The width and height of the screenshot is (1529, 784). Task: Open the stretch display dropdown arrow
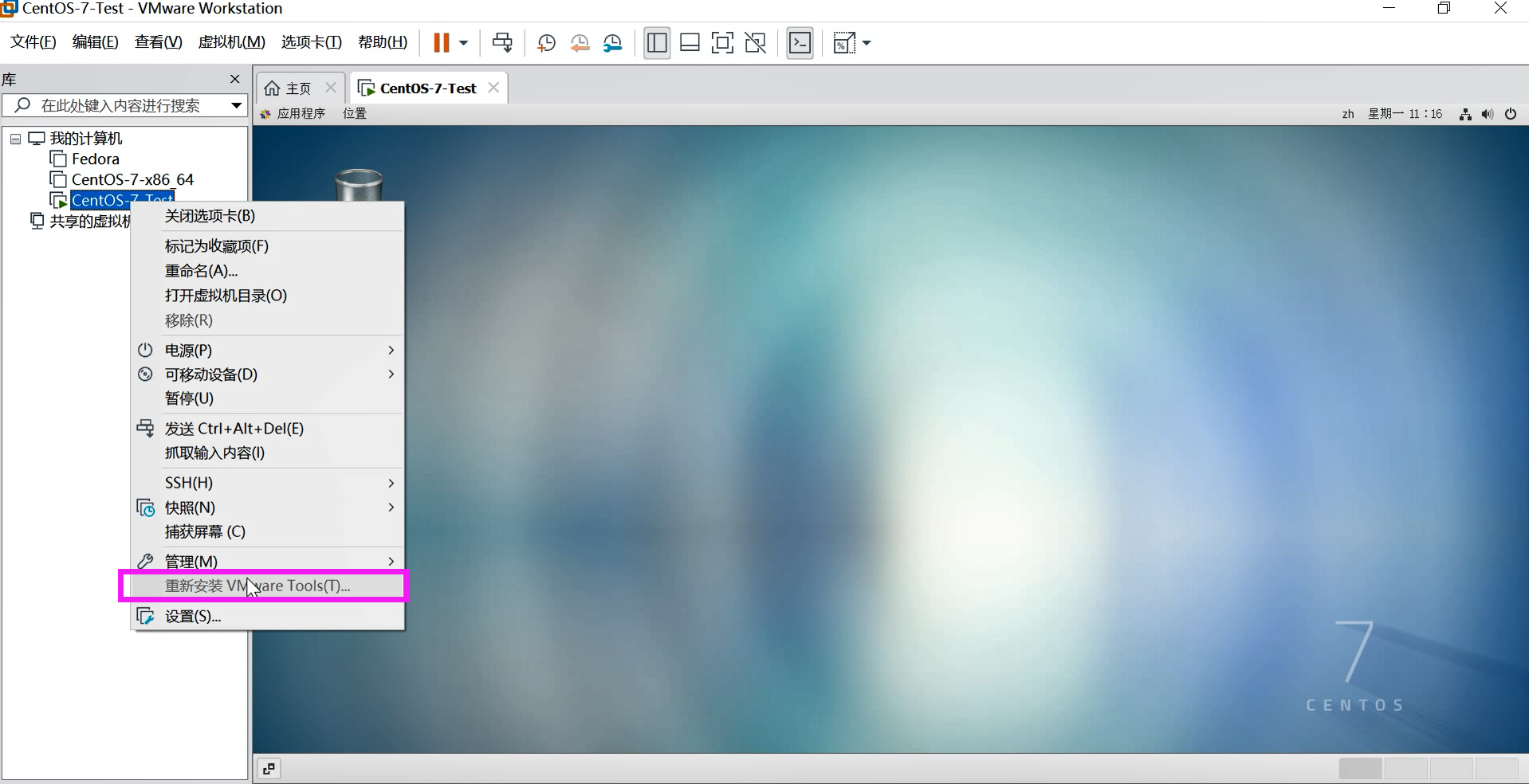pyautogui.click(x=867, y=43)
